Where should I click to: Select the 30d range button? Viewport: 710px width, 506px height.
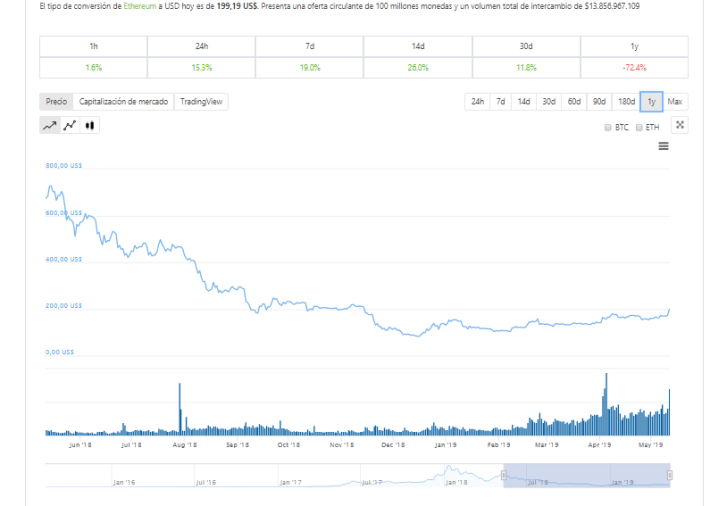pyautogui.click(x=549, y=101)
